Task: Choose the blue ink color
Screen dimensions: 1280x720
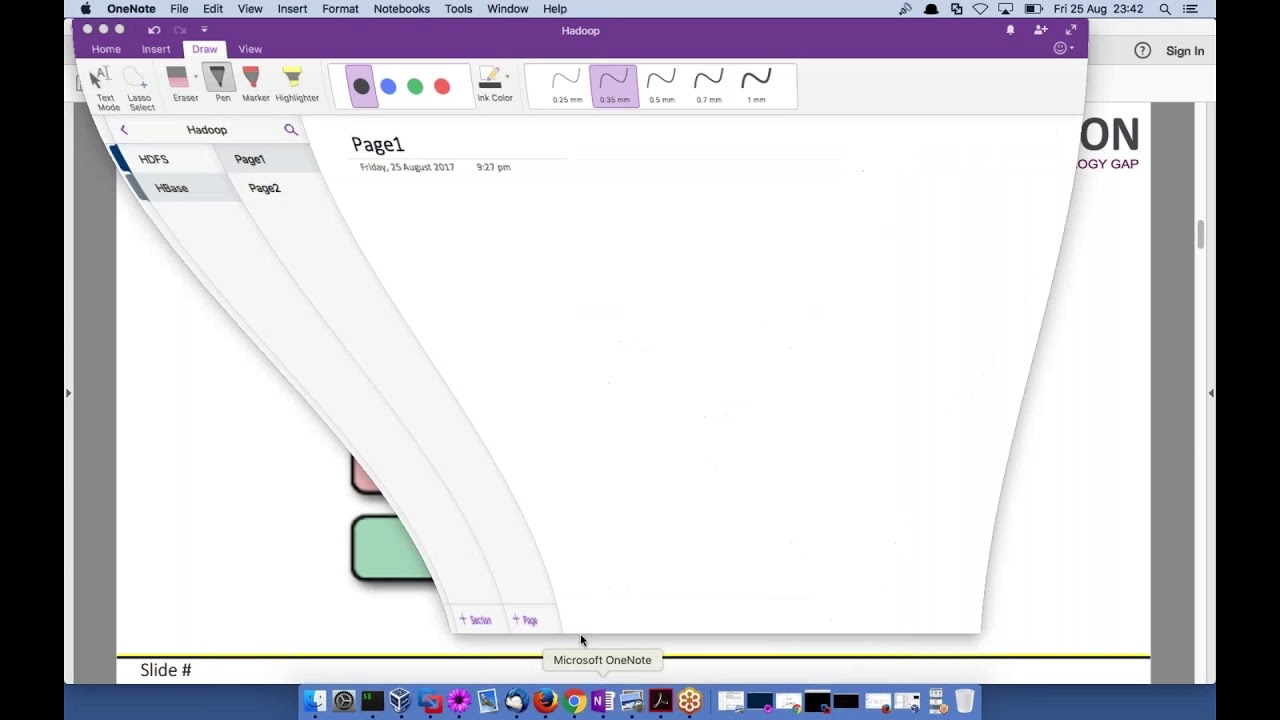Action: [388, 87]
